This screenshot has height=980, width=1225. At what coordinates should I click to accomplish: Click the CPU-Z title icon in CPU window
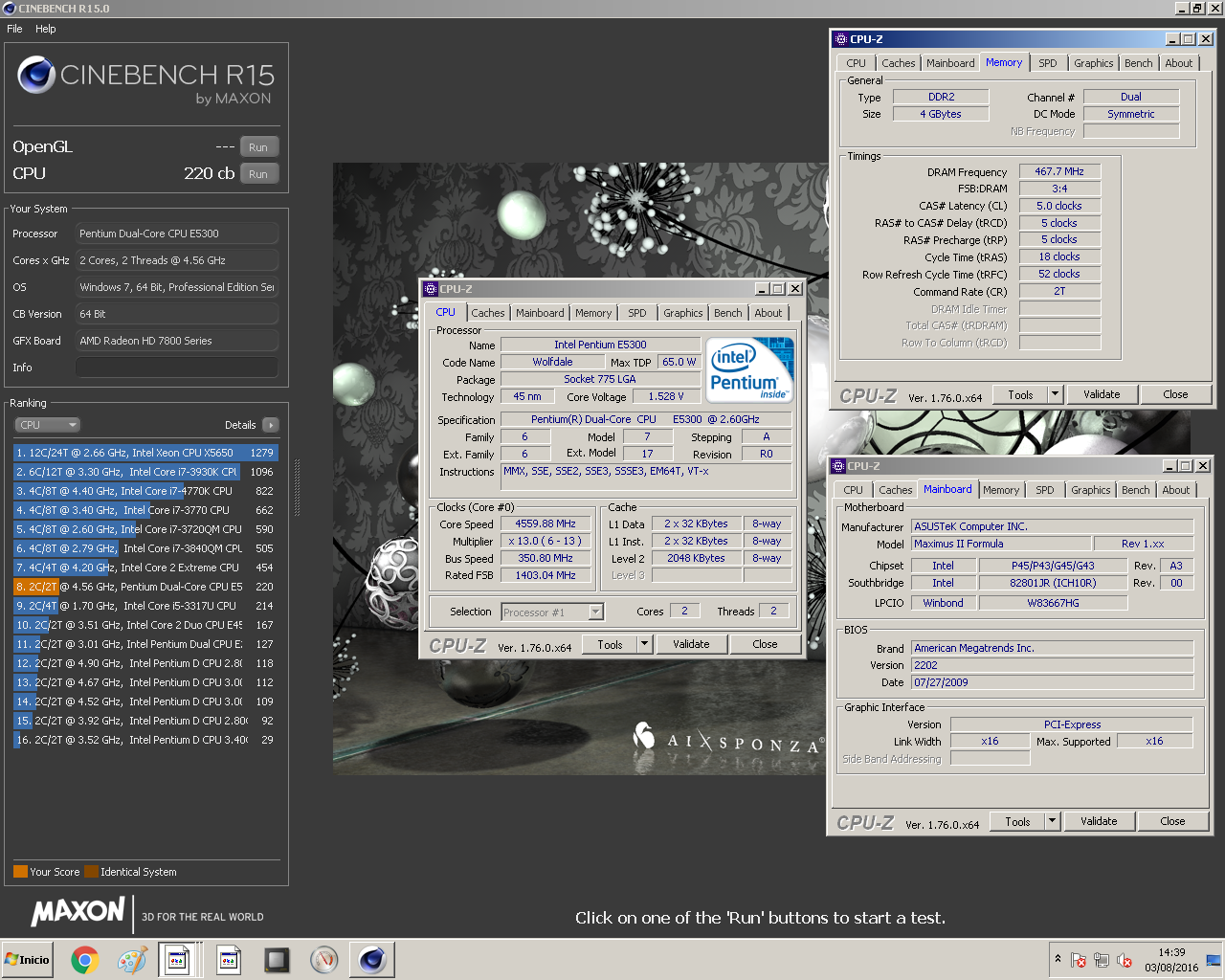click(431, 289)
